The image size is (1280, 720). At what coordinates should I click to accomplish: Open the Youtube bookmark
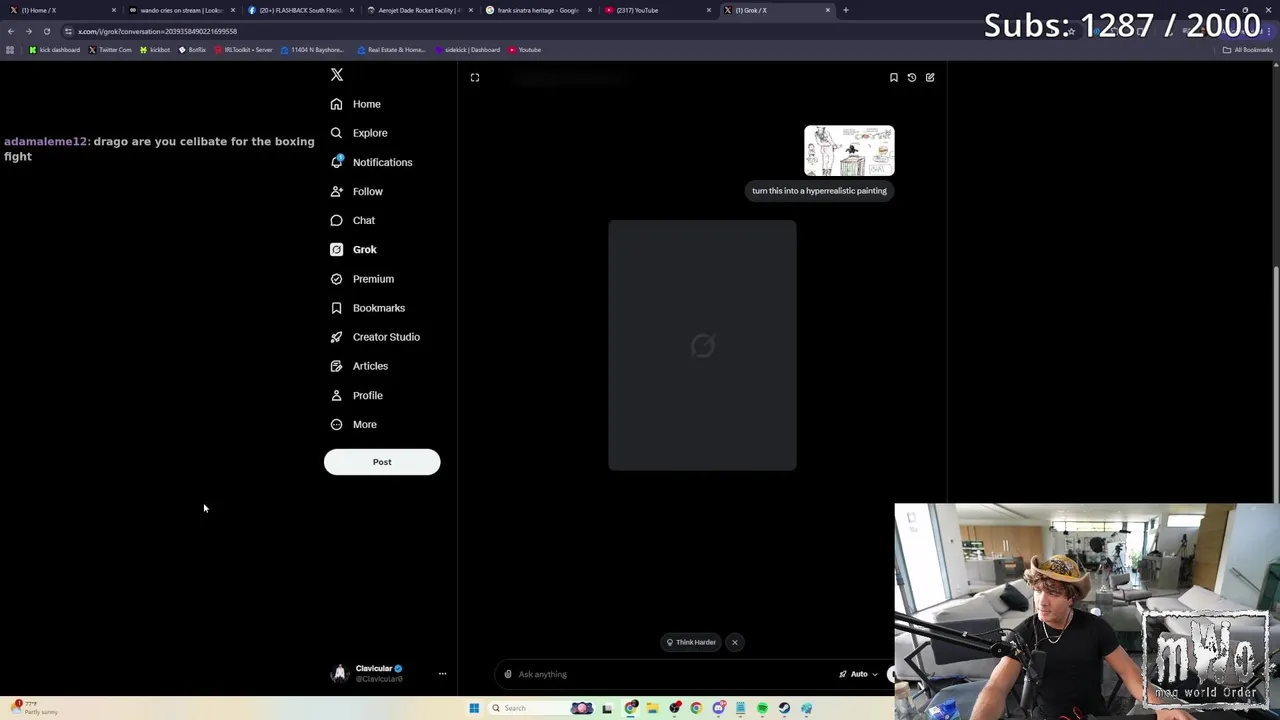click(525, 50)
